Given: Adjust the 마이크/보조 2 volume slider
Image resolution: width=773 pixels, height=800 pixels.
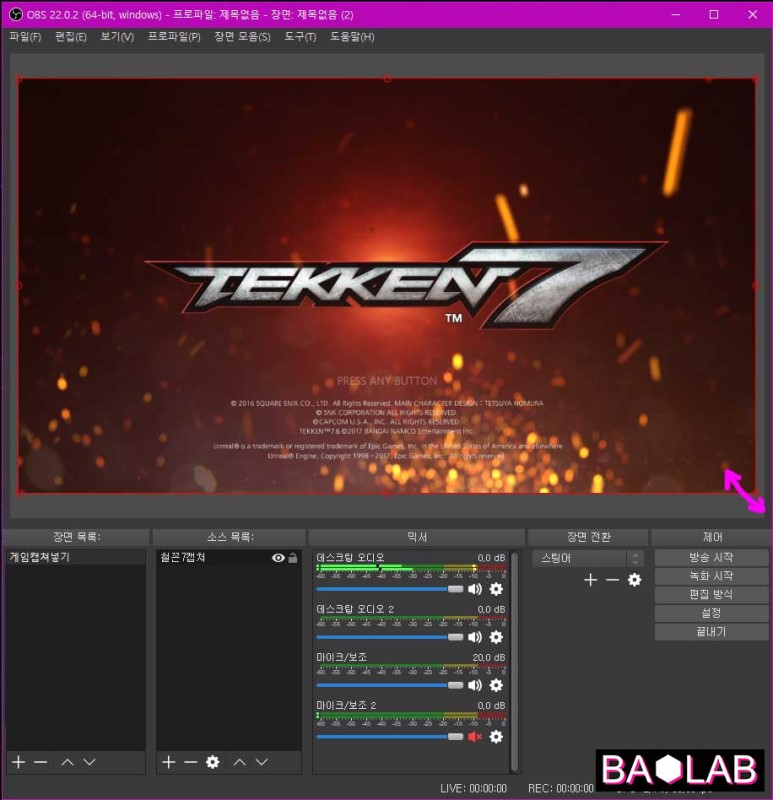Looking at the screenshot, I should click(390, 737).
